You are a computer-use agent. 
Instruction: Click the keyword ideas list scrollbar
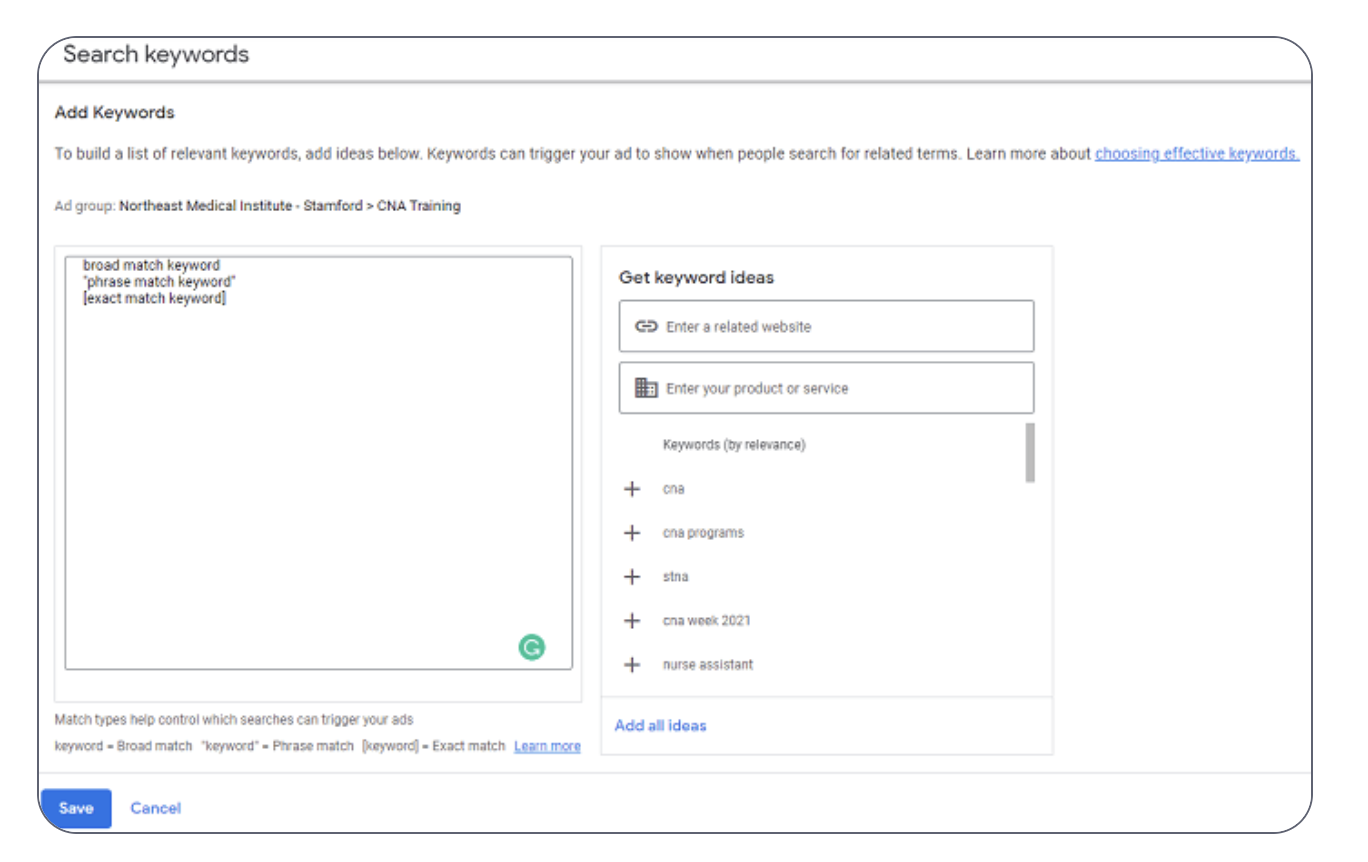(1030, 453)
